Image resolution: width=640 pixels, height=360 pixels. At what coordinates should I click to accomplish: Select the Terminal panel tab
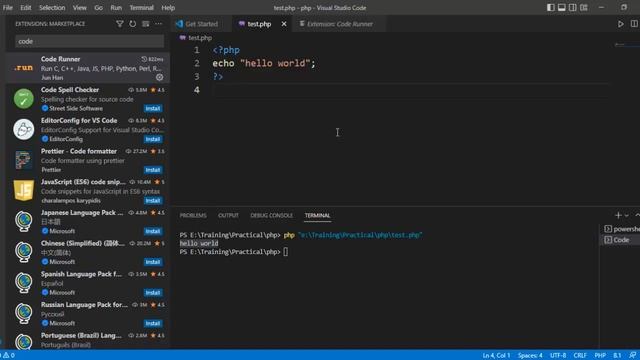coord(317,215)
